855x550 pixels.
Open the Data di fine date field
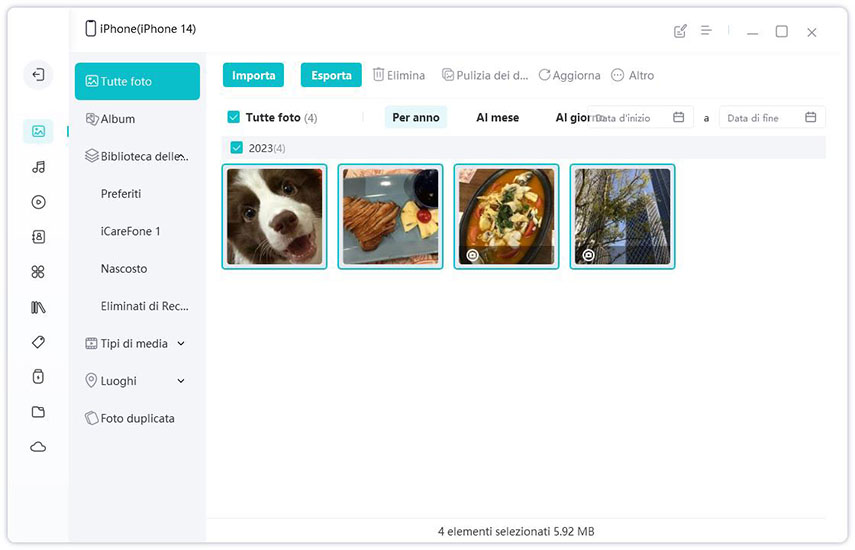point(771,118)
